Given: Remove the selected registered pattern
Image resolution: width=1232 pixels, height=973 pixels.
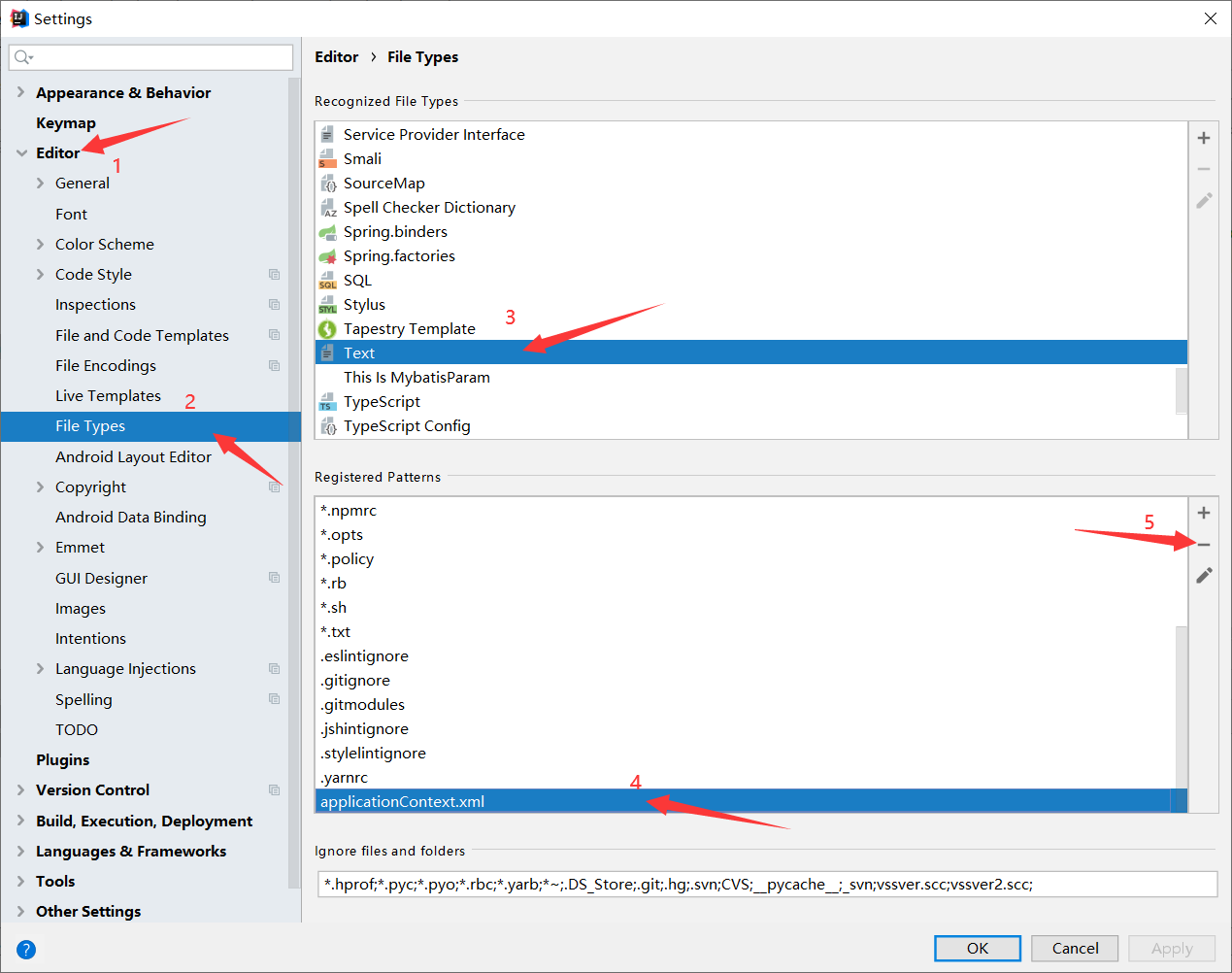Looking at the screenshot, I should [1204, 545].
